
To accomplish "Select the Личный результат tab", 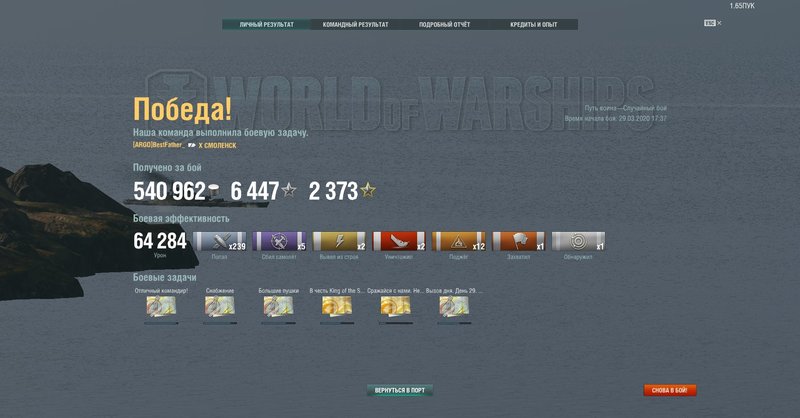I will (x=266, y=24).
